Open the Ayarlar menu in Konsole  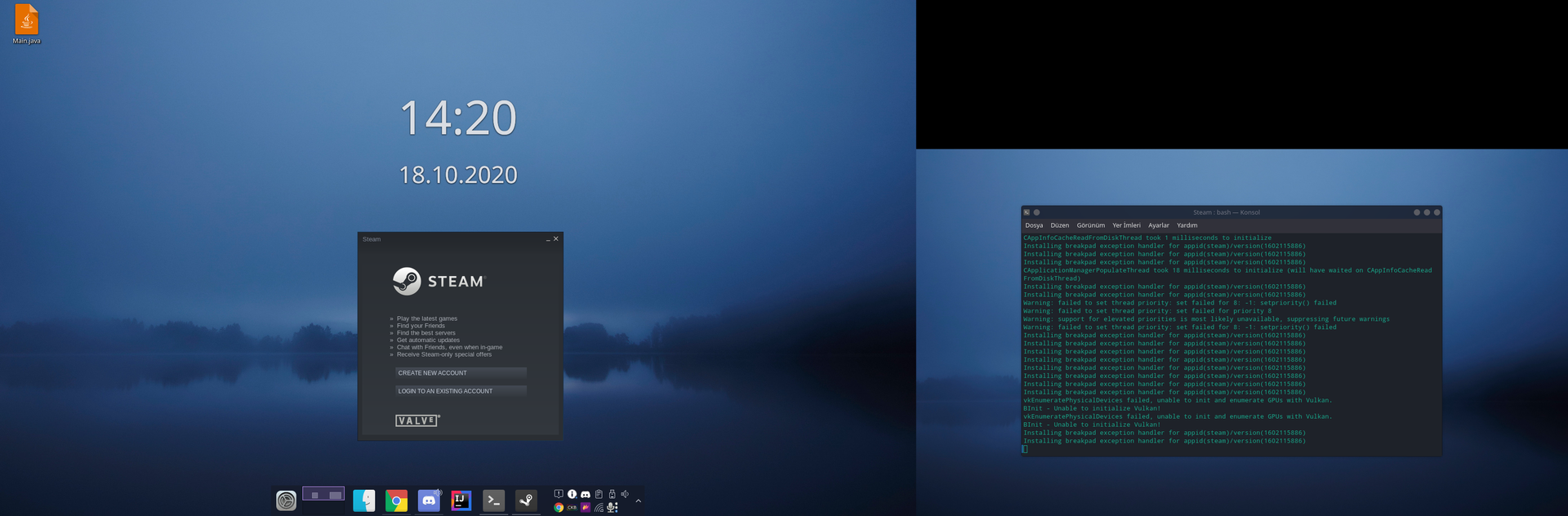(1159, 225)
